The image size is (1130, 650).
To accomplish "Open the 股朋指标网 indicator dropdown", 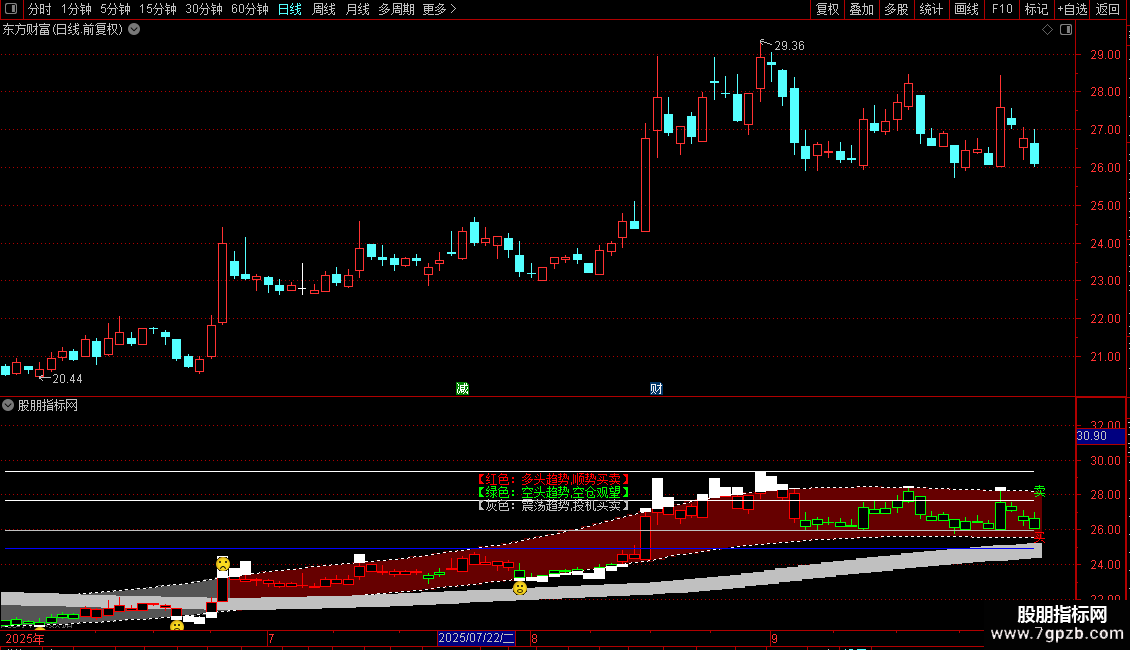I will [x=8, y=405].
